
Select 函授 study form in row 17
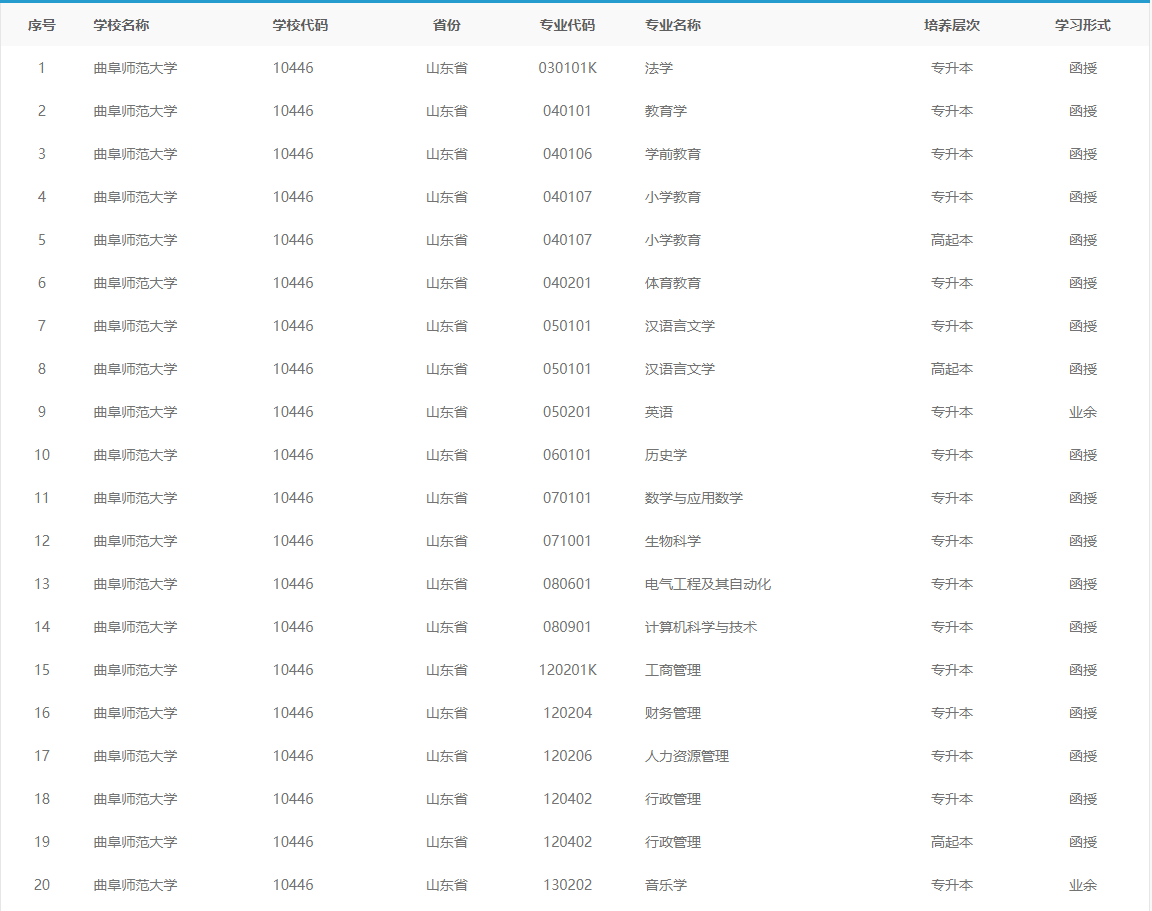[1082, 756]
